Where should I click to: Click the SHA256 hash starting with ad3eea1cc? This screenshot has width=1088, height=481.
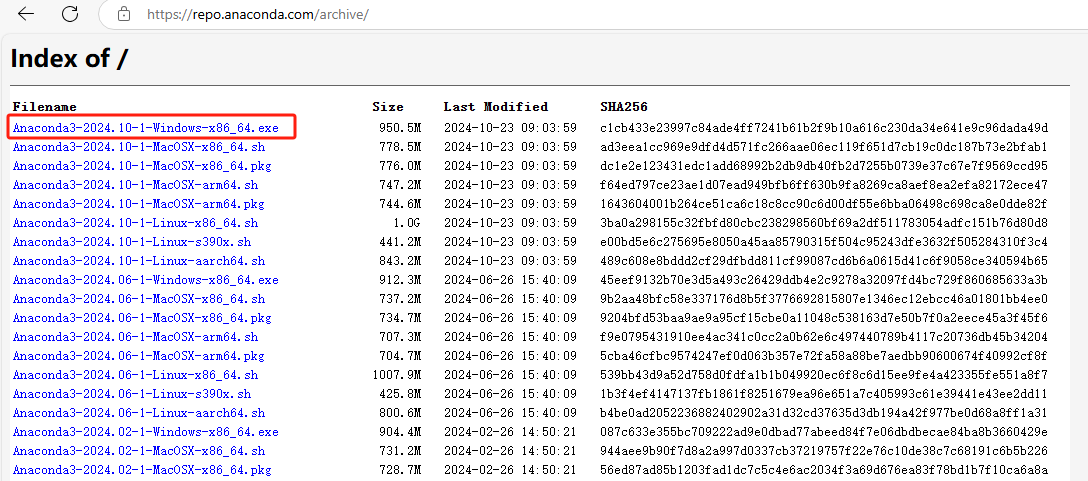pos(824,147)
